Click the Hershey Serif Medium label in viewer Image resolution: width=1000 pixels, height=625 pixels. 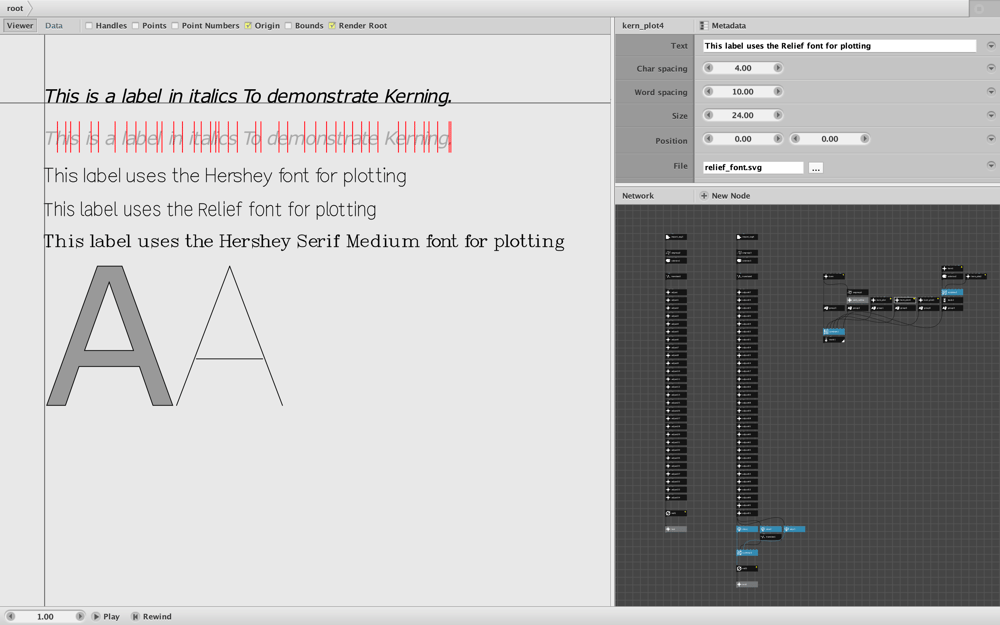(304, 242)
